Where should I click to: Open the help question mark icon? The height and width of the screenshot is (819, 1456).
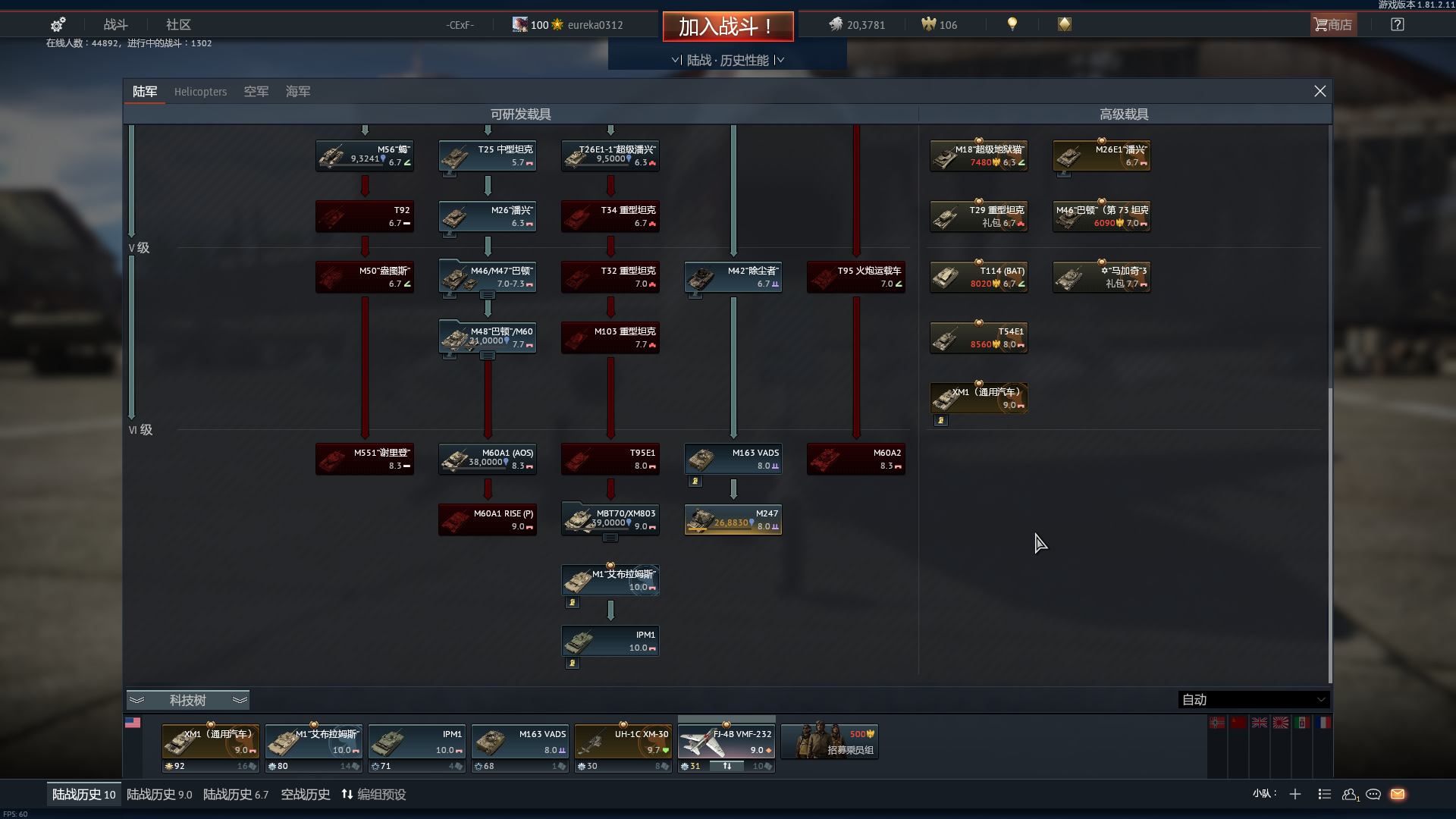(x=1398, y=24)
